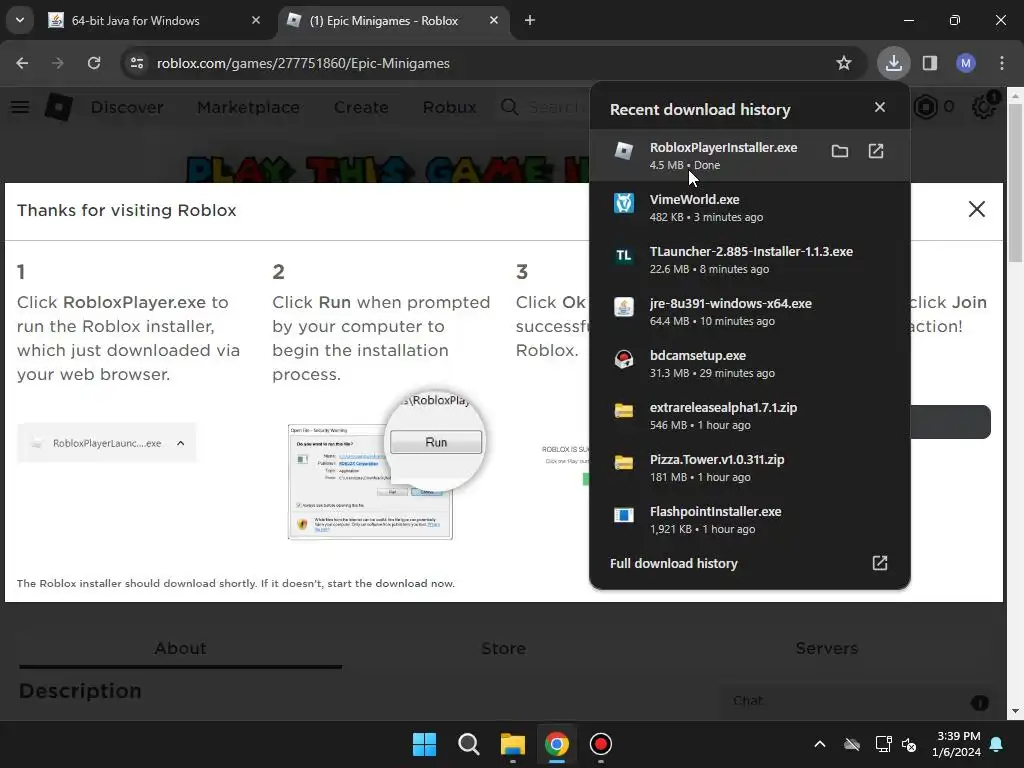Open Pizza.Tower.v1.0.311.zip download entry
The image size is (1024, 768).
(x=750, y=468)
